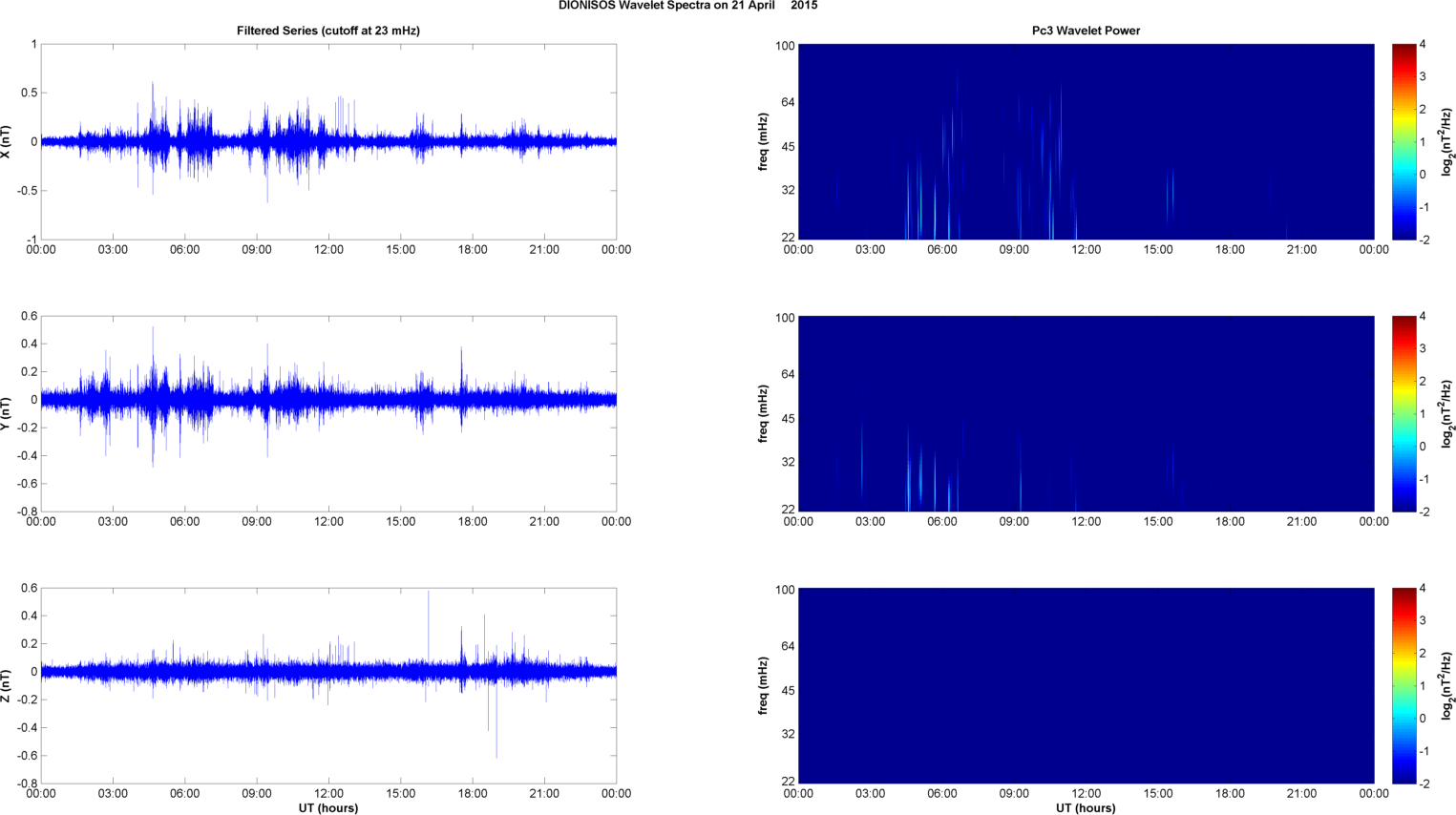Click the Z component wavelet spectrogram
Image resolution: width=1456 pixels, height=815 pixels.
pyautogui.click(x=1086, y=685)
